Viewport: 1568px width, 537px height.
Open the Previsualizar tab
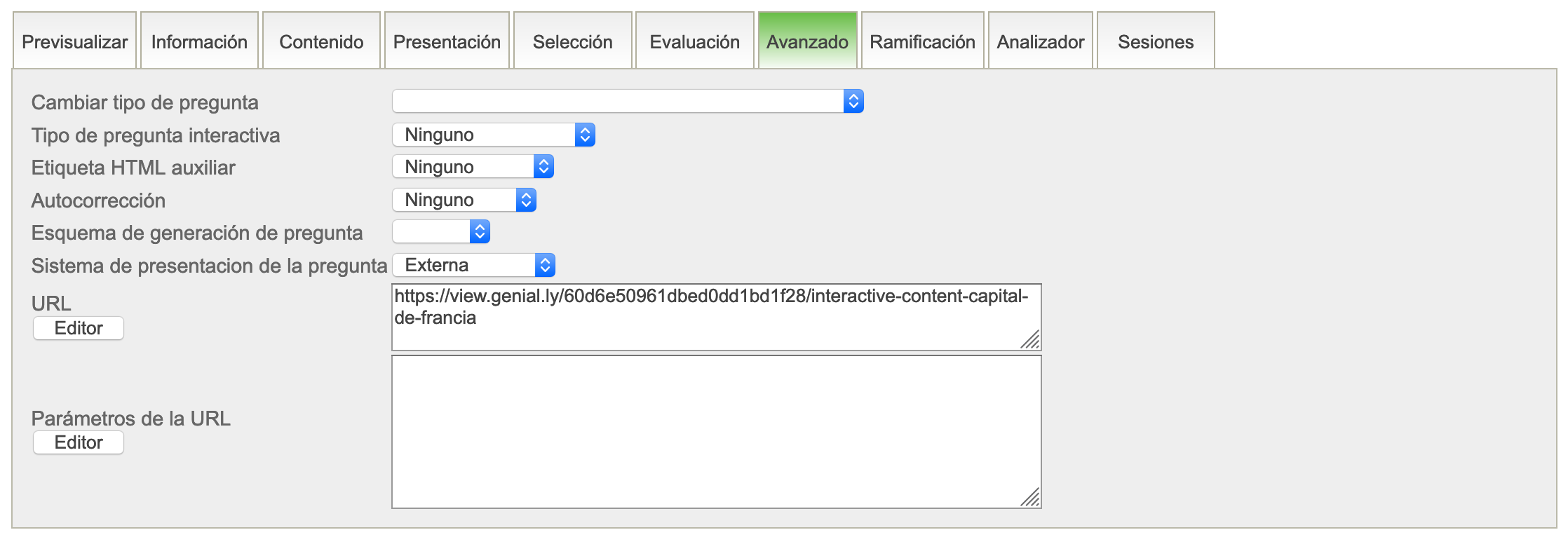pos(74,42)
